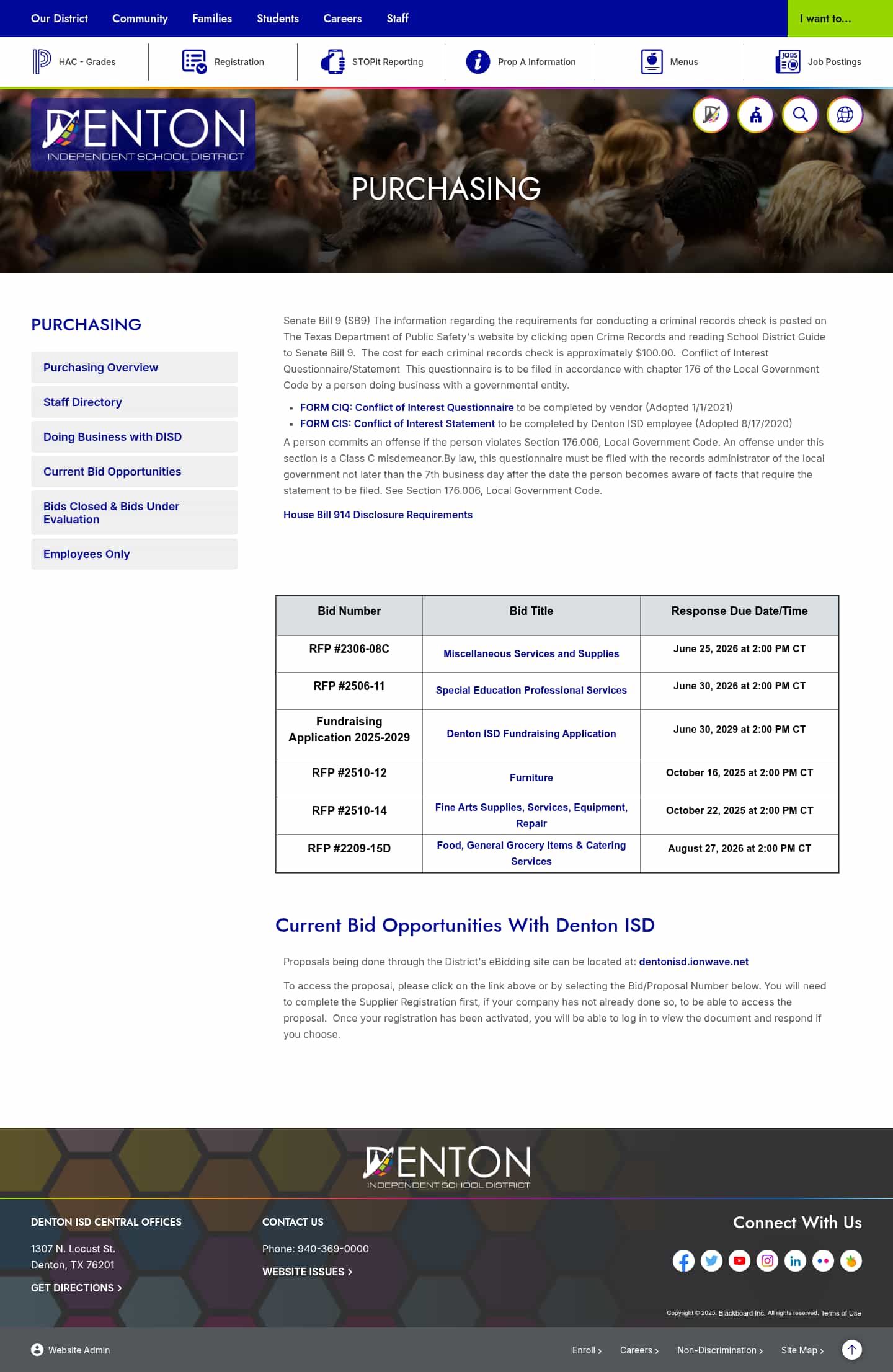The width and height of the screenshot is (893, 1372).
Task: Go to Purchasing Overview in the sidebar
Action: click(135, 367)
